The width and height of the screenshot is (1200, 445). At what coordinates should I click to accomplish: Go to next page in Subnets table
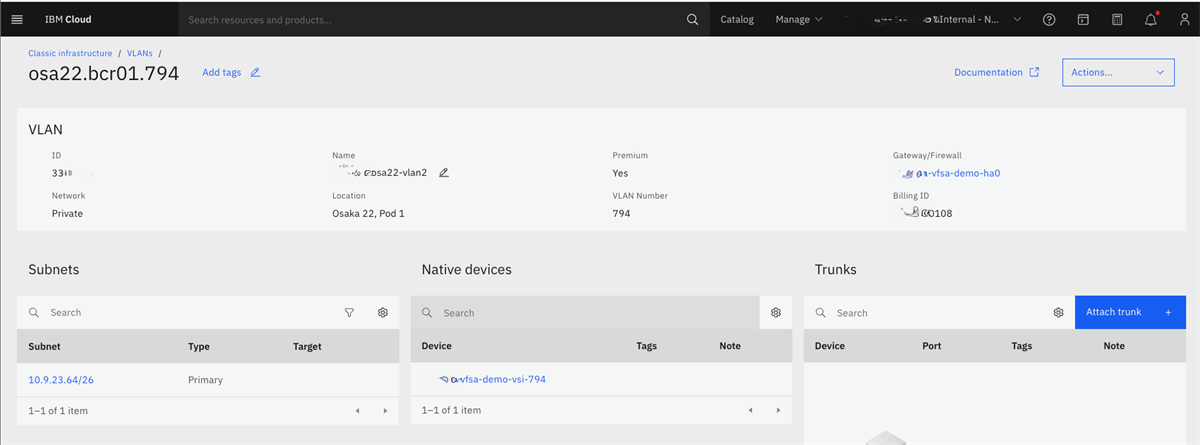pos(385,410)
